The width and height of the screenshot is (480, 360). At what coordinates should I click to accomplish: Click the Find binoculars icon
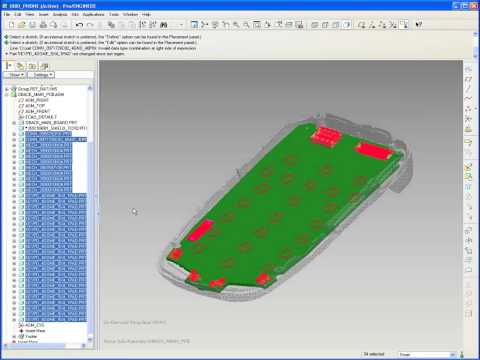(x=164, y=25)
